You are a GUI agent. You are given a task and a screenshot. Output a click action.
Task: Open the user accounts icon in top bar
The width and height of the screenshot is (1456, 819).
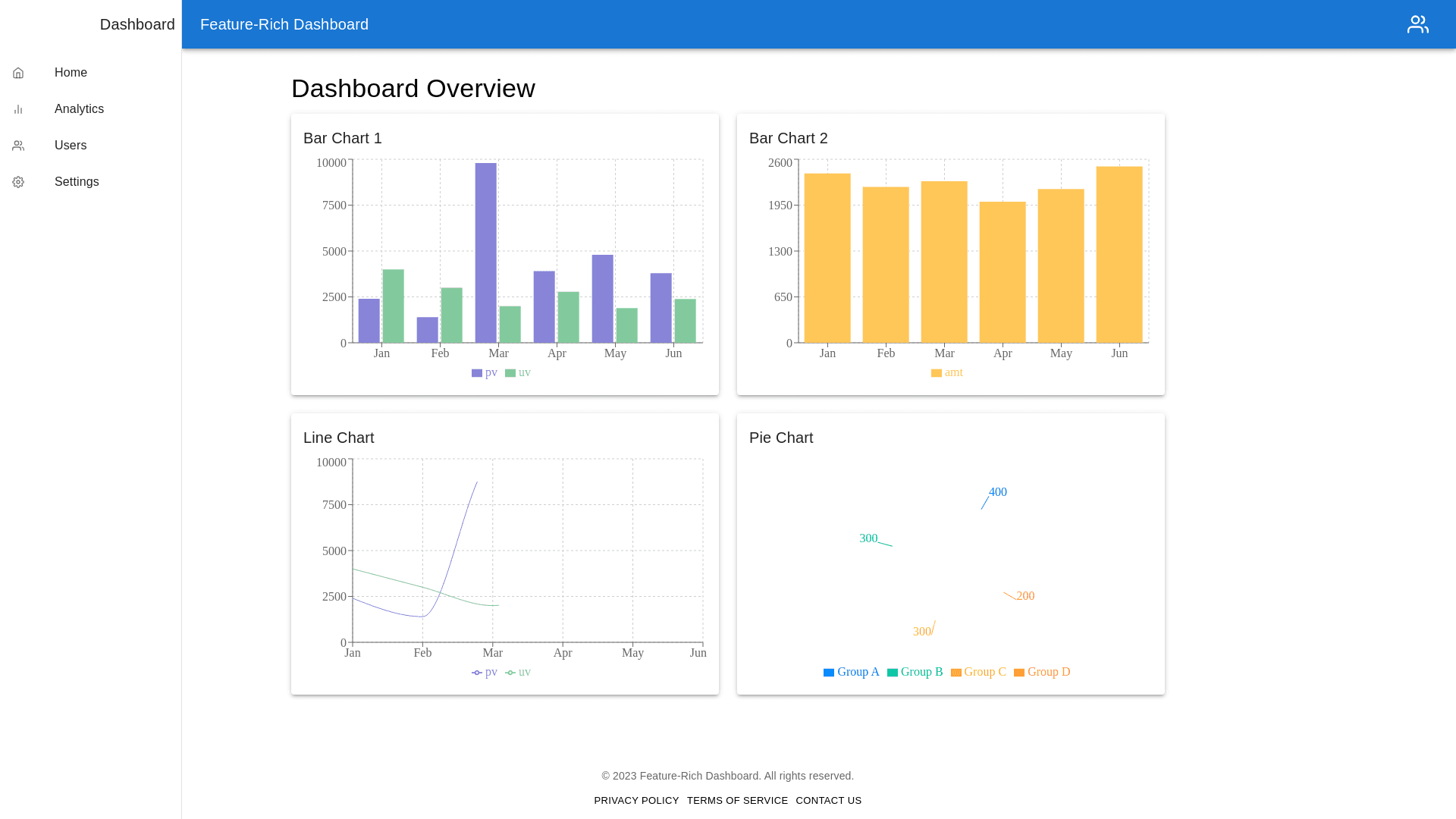click(x=1417, y=24)
